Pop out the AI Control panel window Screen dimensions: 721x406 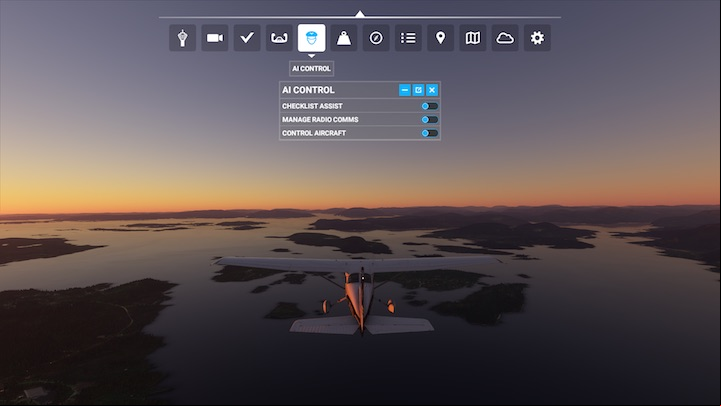point(418,90)
